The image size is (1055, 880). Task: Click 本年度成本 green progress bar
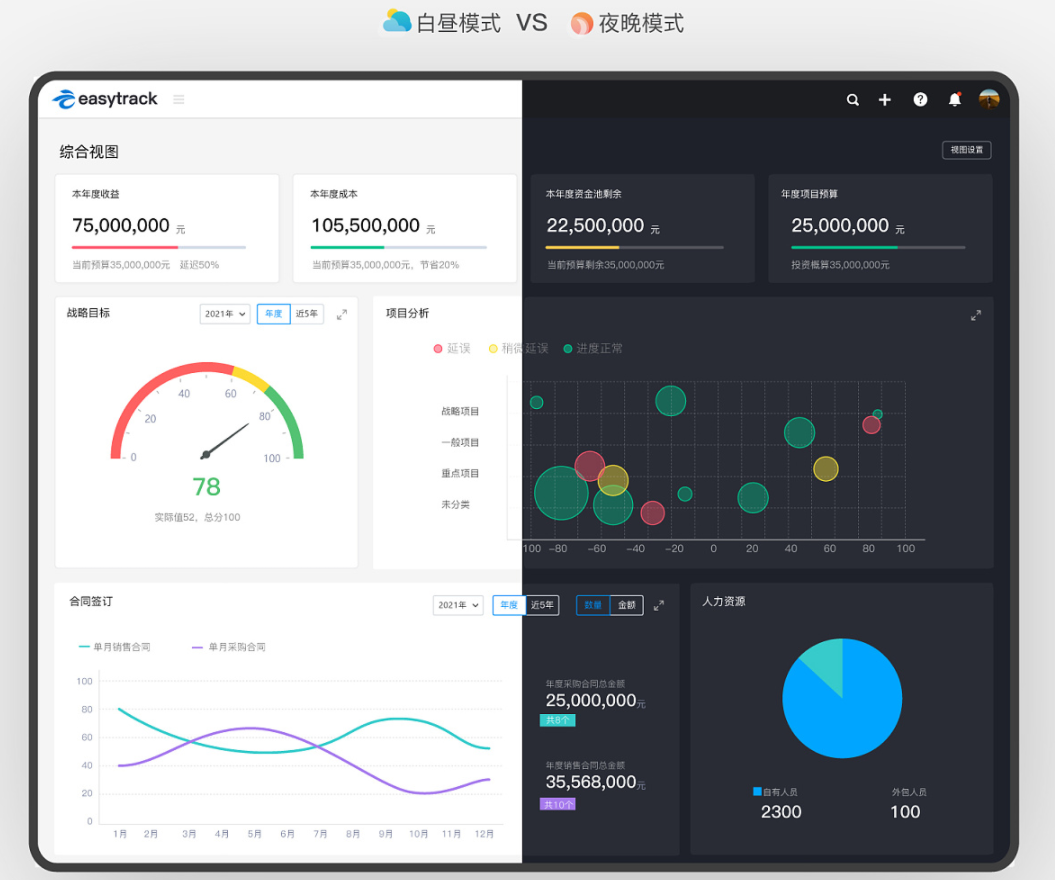point(347,248)
